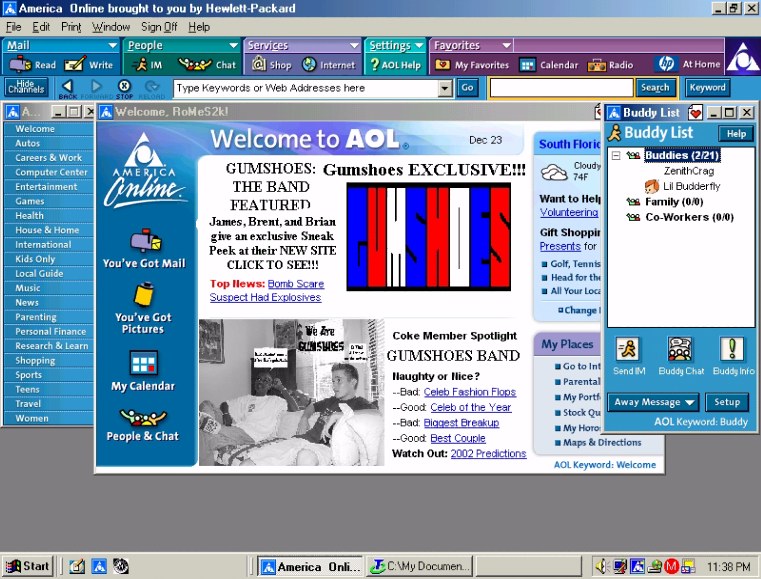
Task: Click the volume speaker tray icon
Action: tap(602, 566)
